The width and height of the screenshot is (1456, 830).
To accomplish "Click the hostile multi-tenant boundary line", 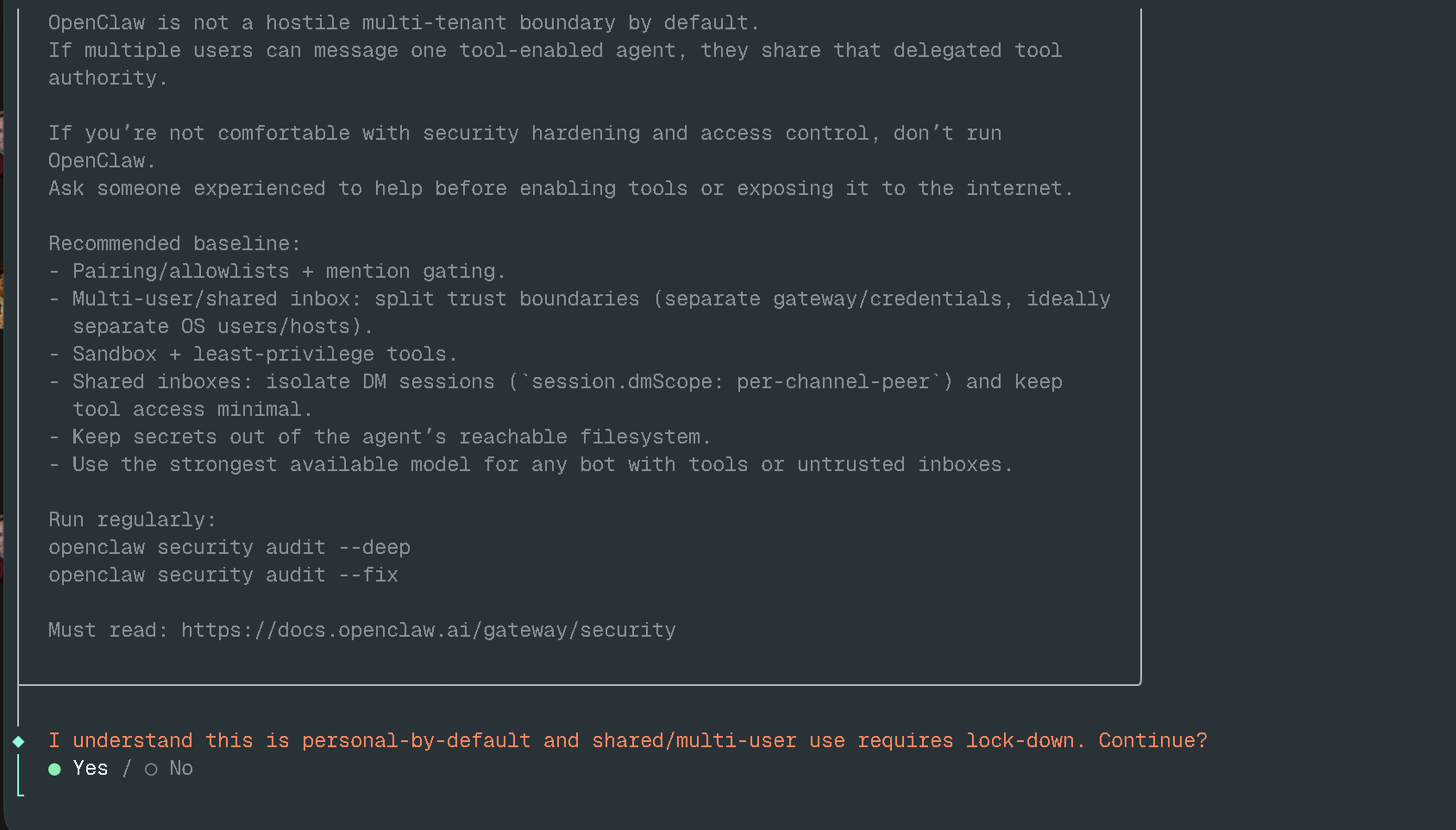I will [403, 23].
